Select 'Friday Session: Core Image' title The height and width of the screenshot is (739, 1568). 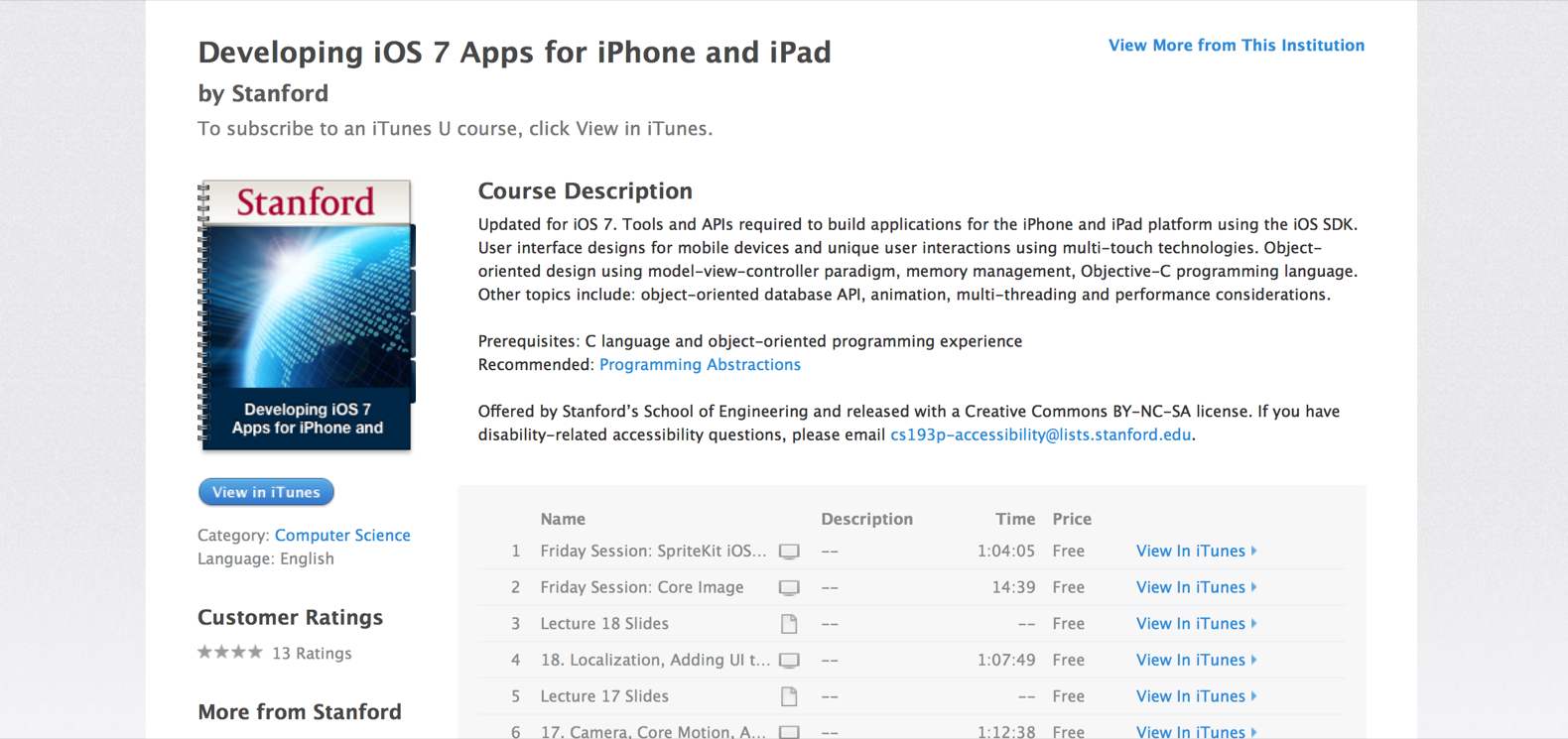[642, 587]
